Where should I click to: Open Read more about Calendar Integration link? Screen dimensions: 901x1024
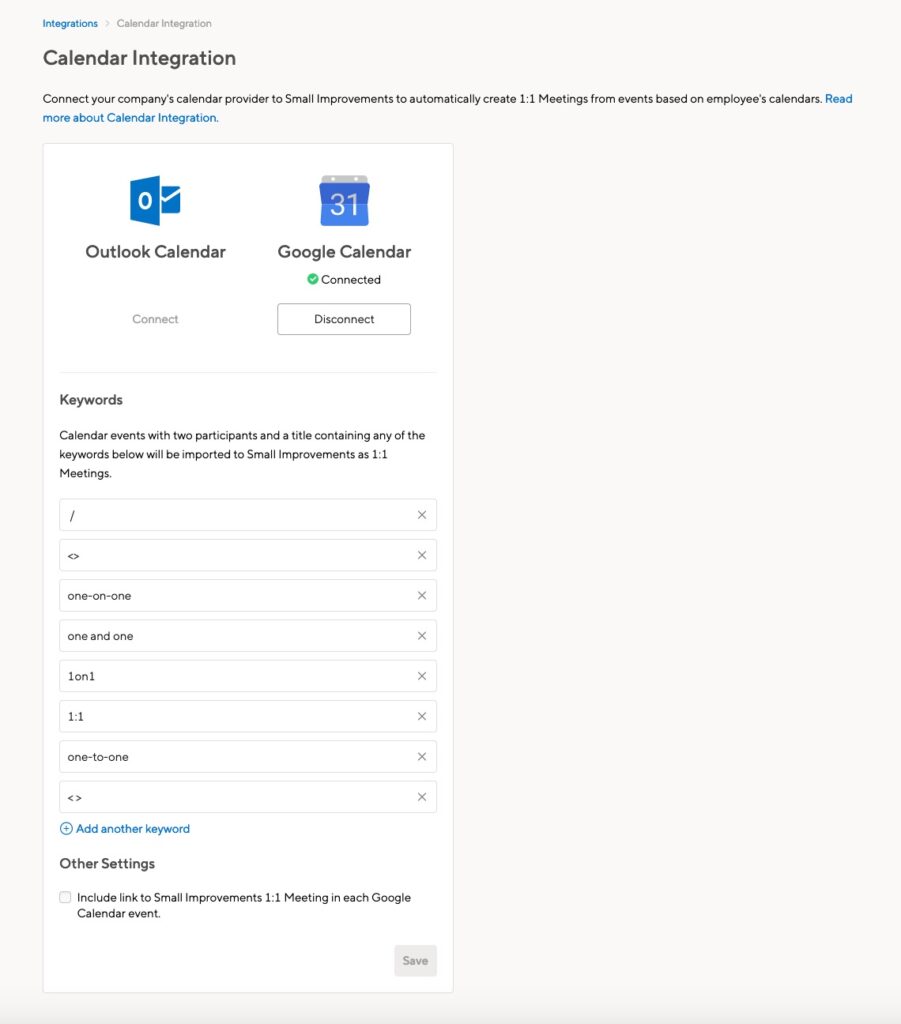click(x=131, y=118)
